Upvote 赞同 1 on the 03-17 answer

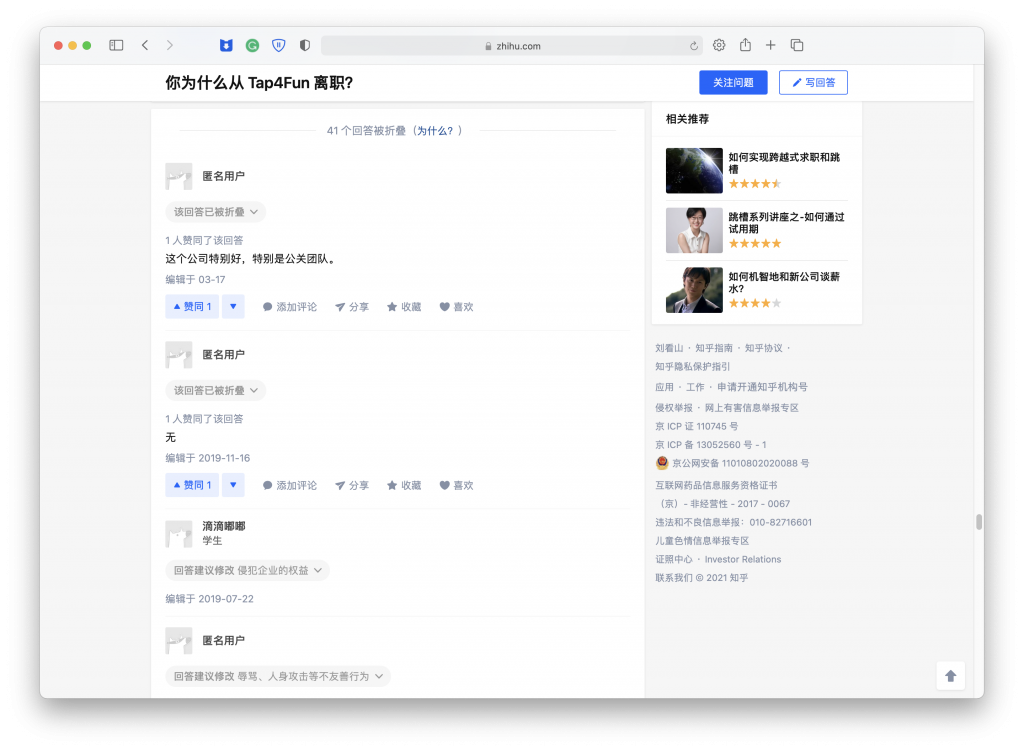point(192,306)
